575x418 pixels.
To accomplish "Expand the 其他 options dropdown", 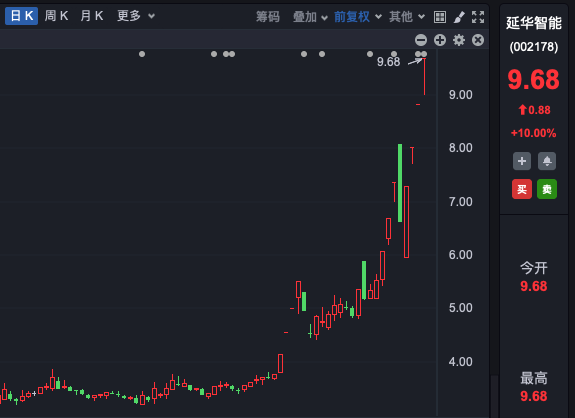I will point(407,16).
